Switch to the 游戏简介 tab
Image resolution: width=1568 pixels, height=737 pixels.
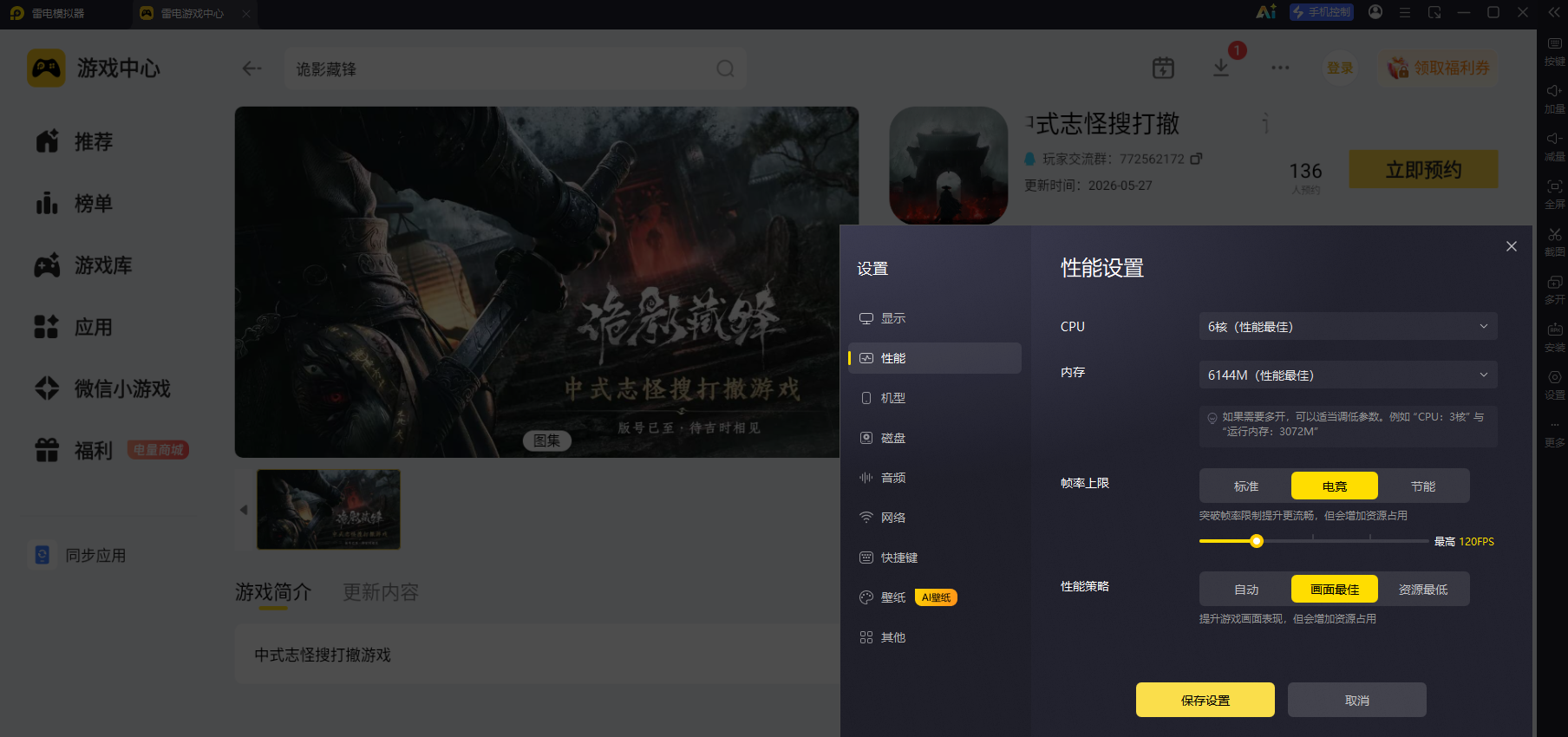pyautogui.click(x=273, y=592)
